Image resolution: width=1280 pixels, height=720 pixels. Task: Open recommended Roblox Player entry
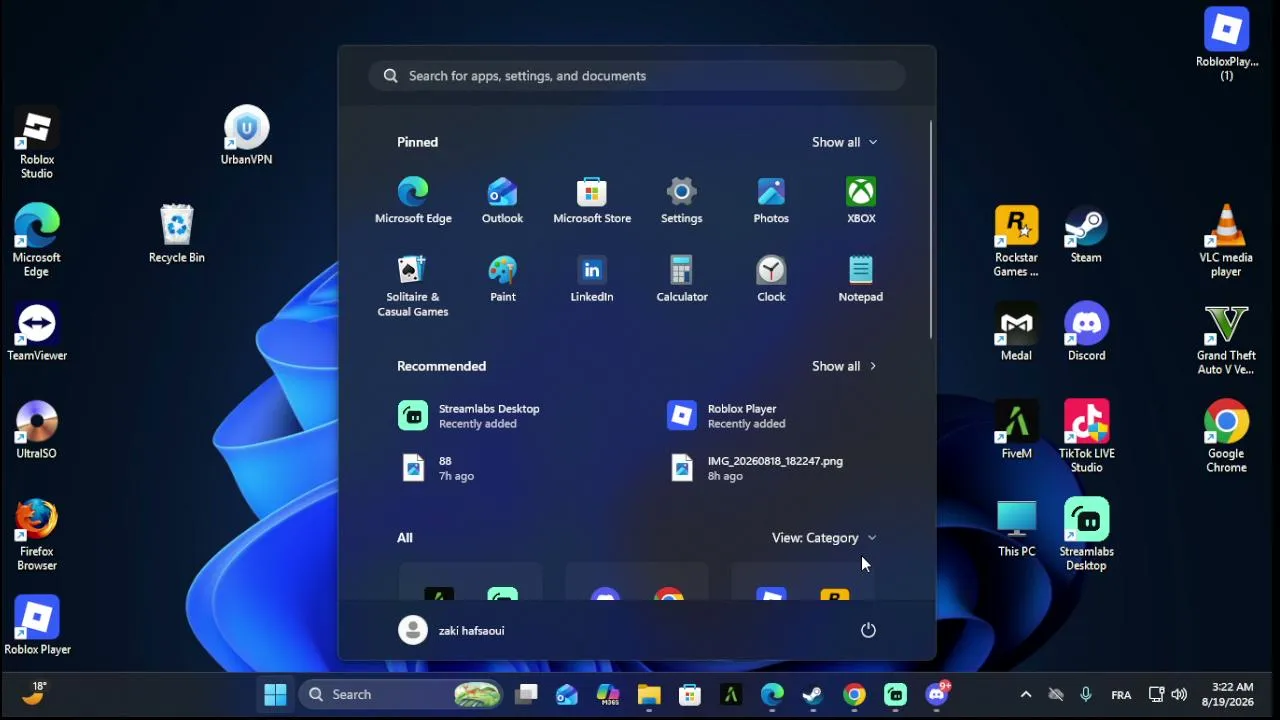726,416
